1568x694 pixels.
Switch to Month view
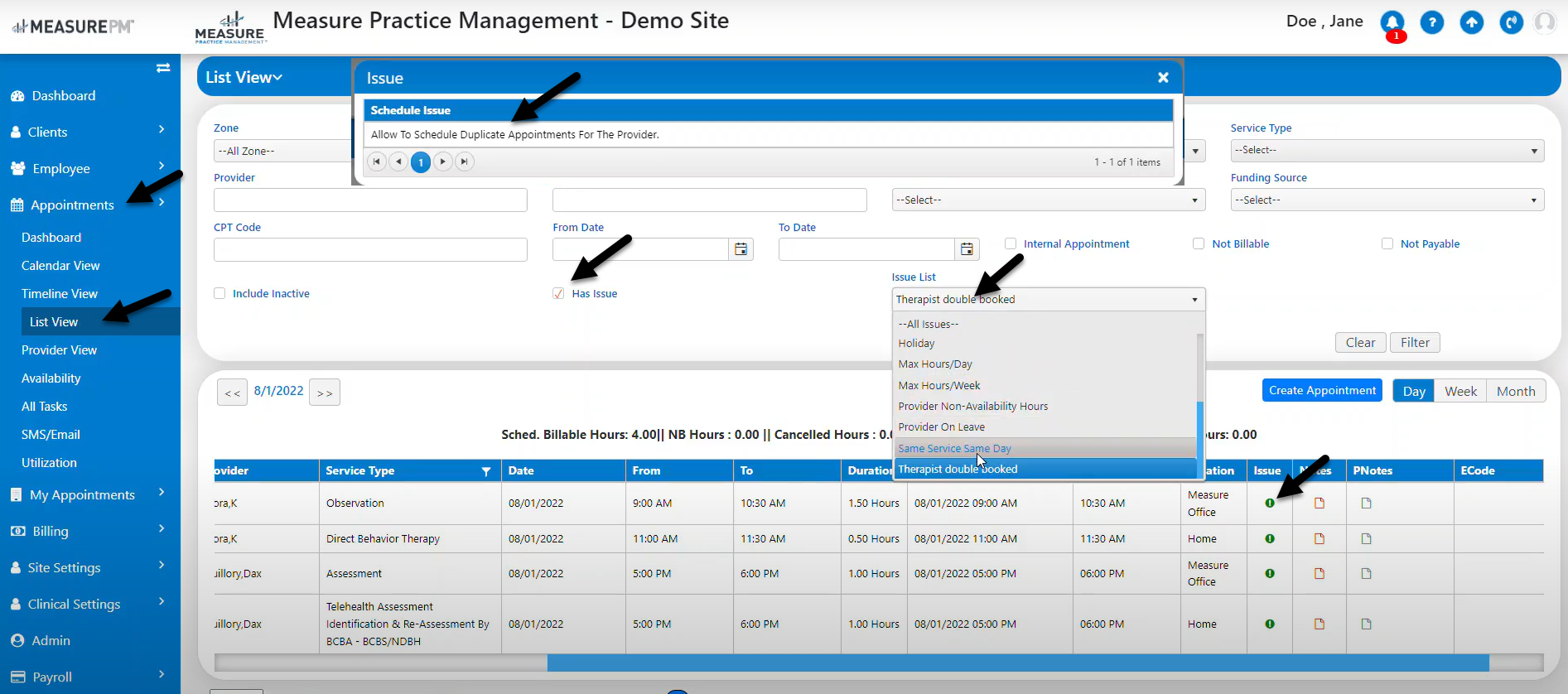pyautogui.click(x=1516, y=391)
